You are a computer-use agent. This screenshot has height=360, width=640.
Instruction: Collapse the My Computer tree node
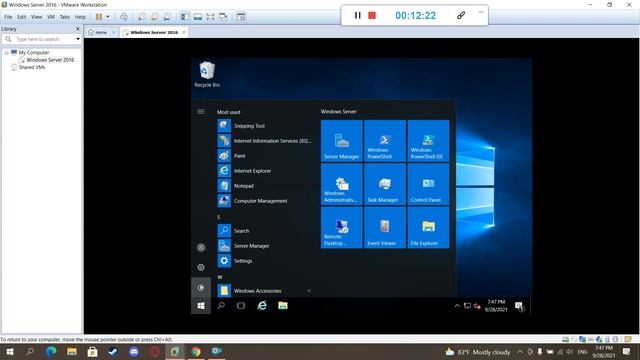(x=7, y=53)
